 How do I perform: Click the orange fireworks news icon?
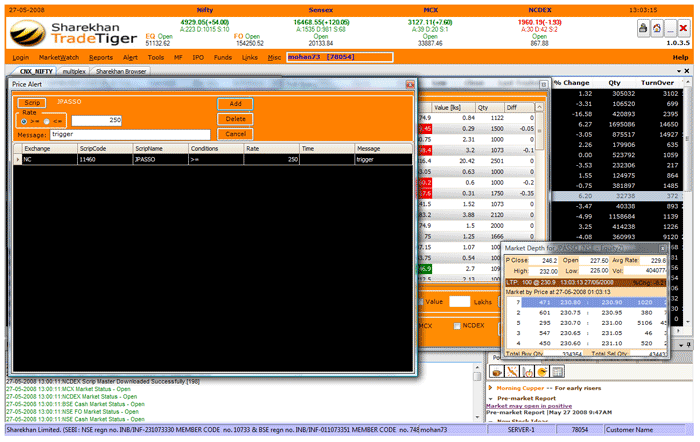click(x=512, y=371)
